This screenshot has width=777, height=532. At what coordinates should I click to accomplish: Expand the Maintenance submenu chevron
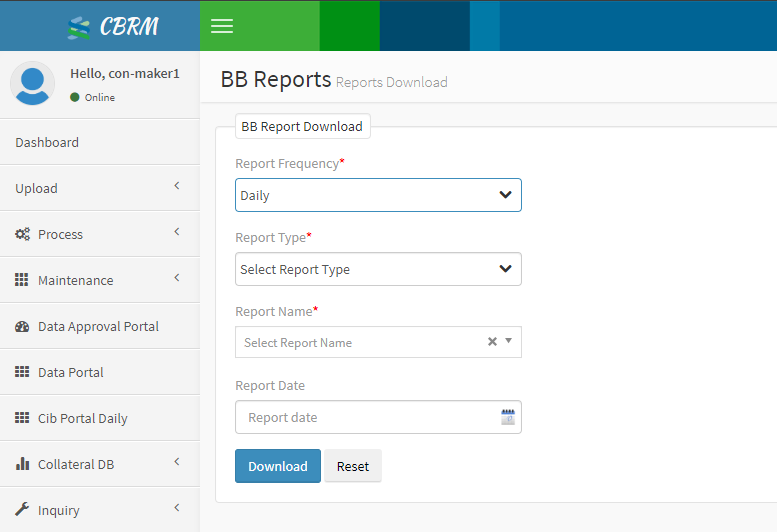pos(177,278)
